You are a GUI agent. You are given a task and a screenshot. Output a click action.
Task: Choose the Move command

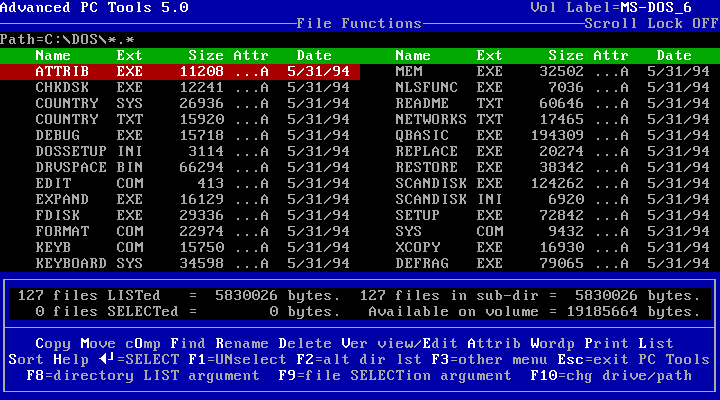point(98,344)
